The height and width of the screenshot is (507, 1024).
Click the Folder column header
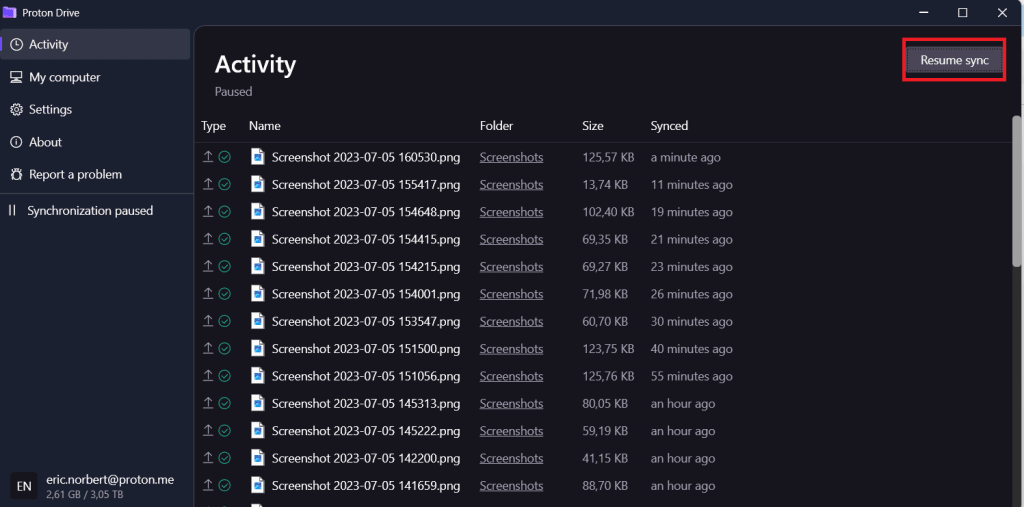pos(496,125)
